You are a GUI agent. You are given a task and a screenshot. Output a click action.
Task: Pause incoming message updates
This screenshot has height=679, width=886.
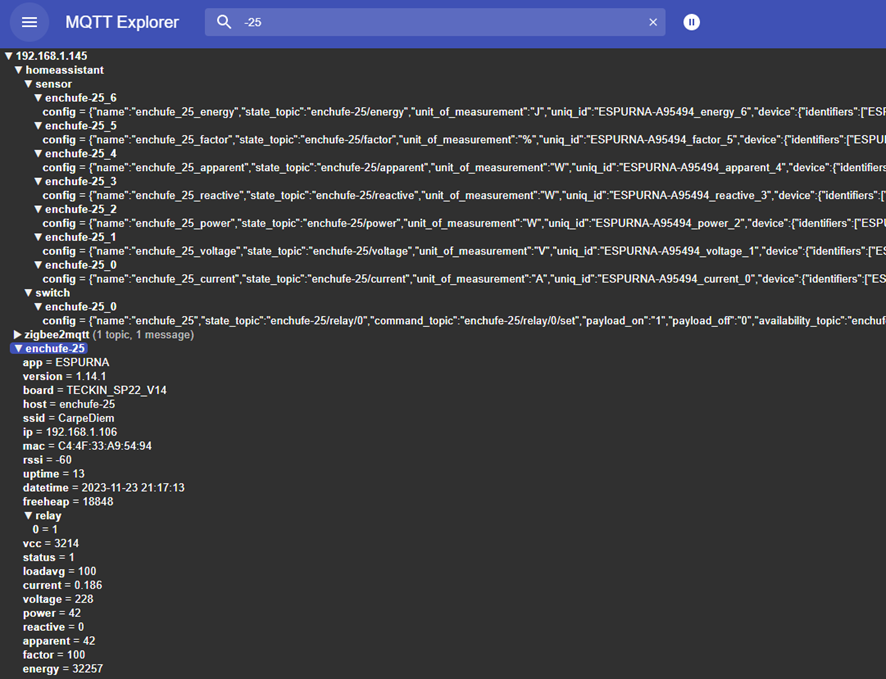pos(691,22)
